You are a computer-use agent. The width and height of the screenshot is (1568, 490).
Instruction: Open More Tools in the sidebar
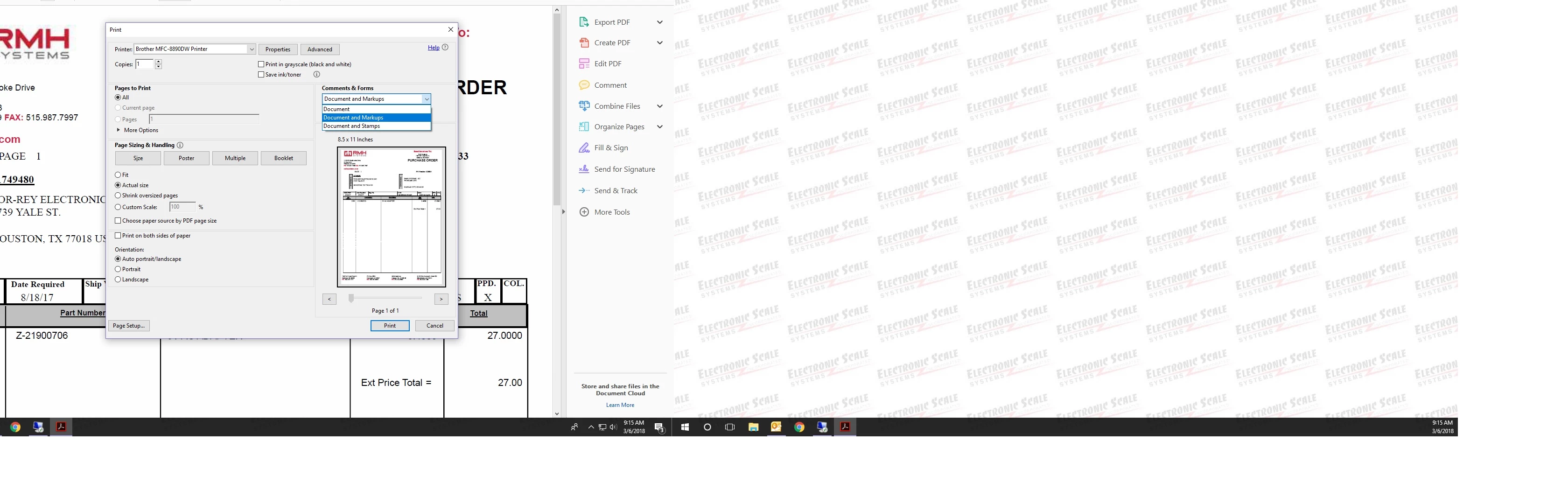(x=612, y=212)
